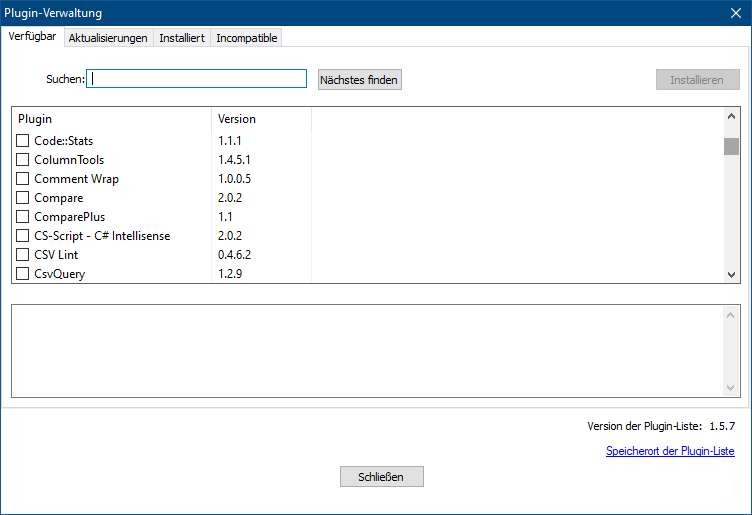Tick the Comment Wrap checkbox
Image resolution: width=752 pixels, height=515 pixels.
pos(23,178)
